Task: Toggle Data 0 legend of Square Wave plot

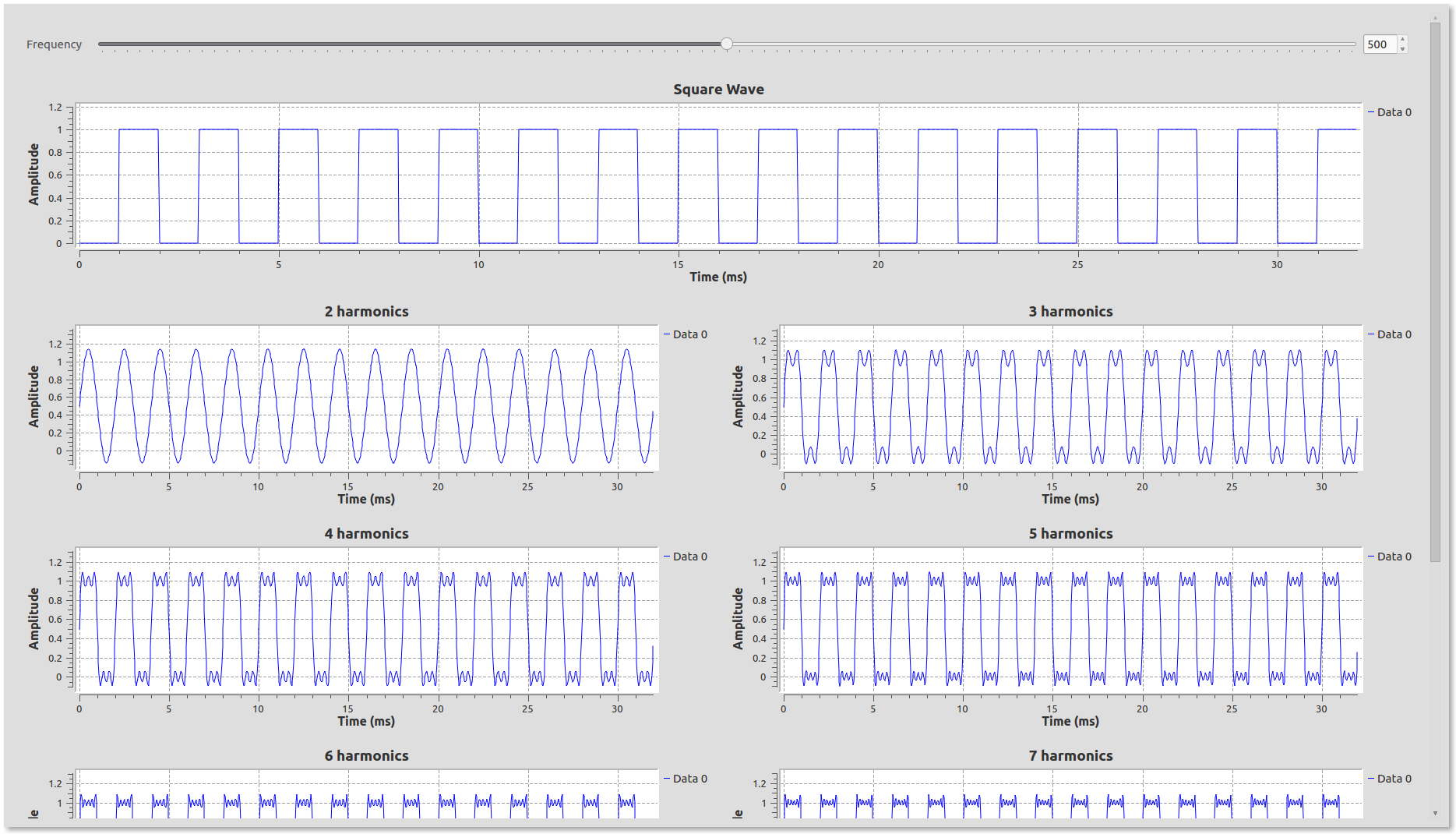Action: click(1390, 112)
